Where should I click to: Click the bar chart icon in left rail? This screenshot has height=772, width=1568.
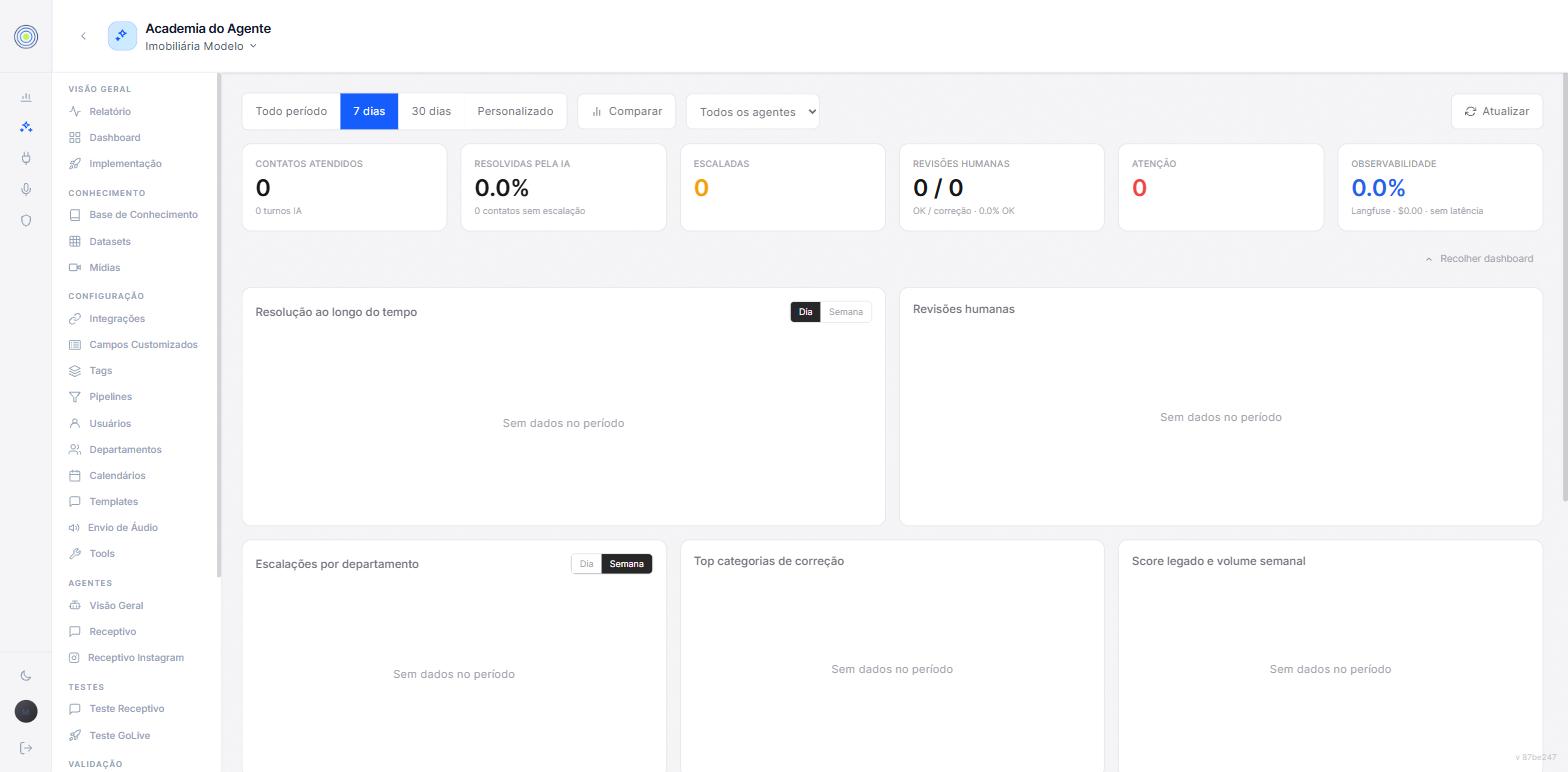click(26, 97)
